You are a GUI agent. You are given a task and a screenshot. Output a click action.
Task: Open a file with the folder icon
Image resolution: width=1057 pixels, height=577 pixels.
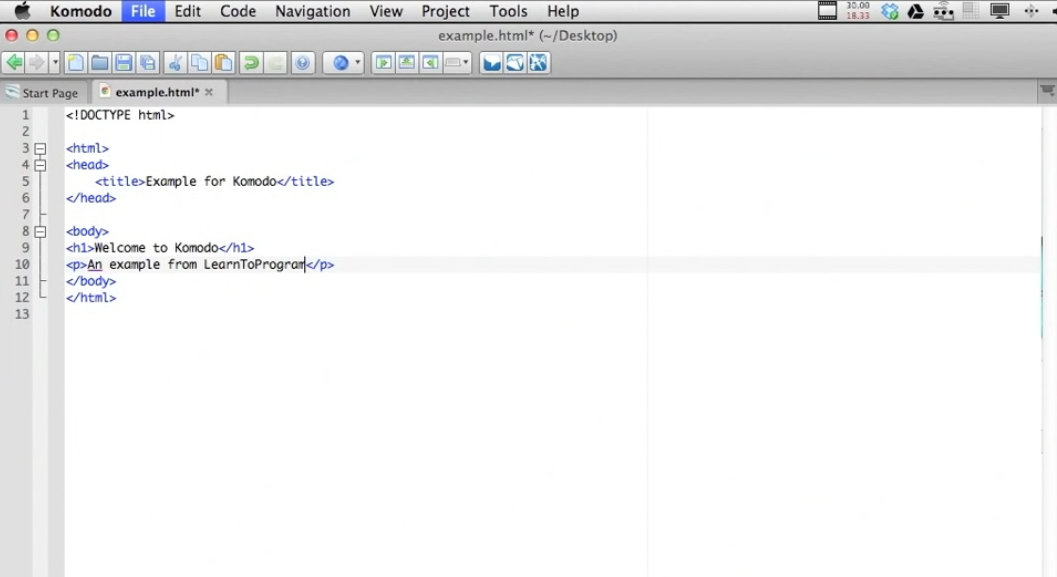coord(100,63)
